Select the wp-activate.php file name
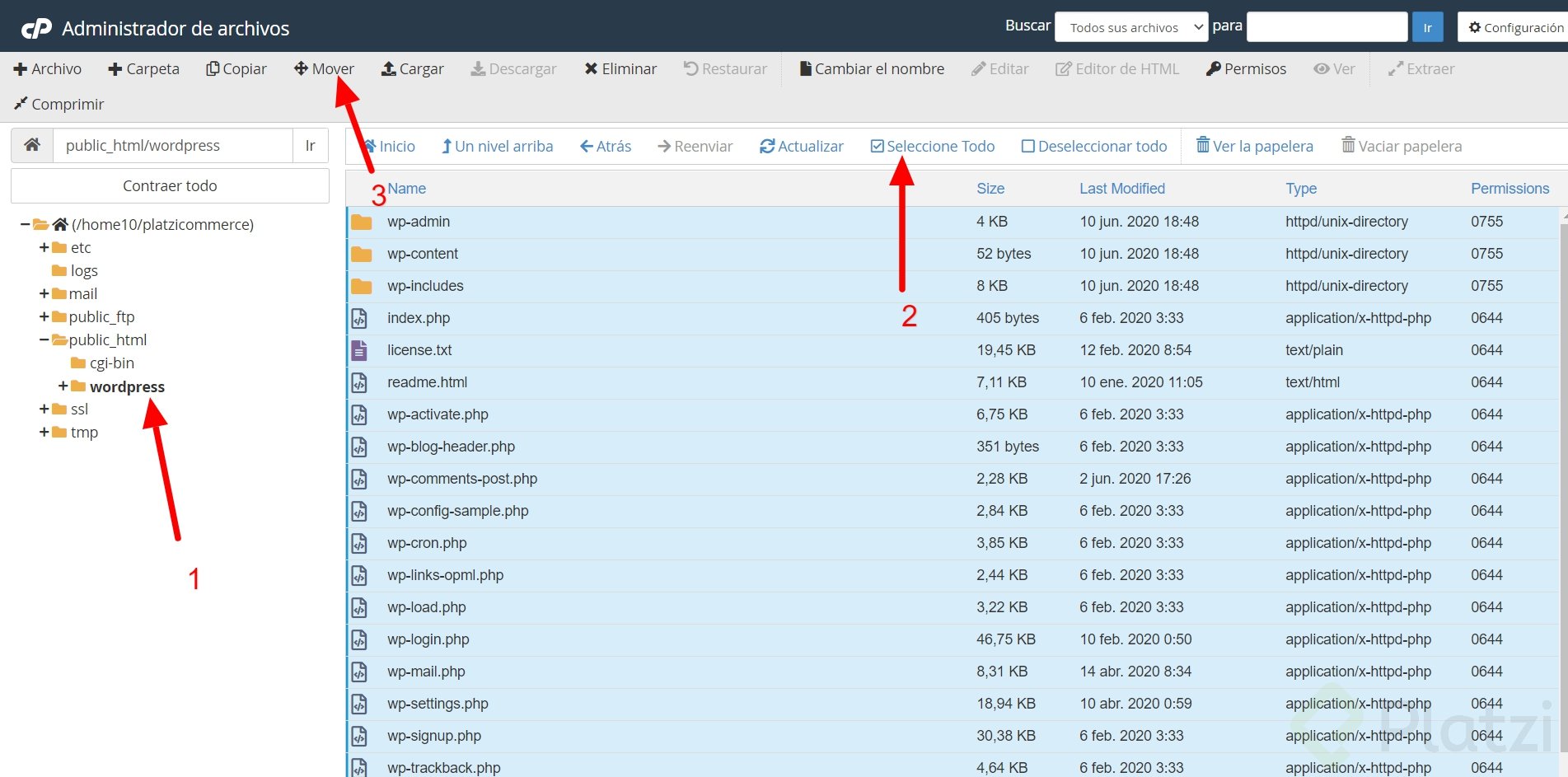 pos(438,414)
